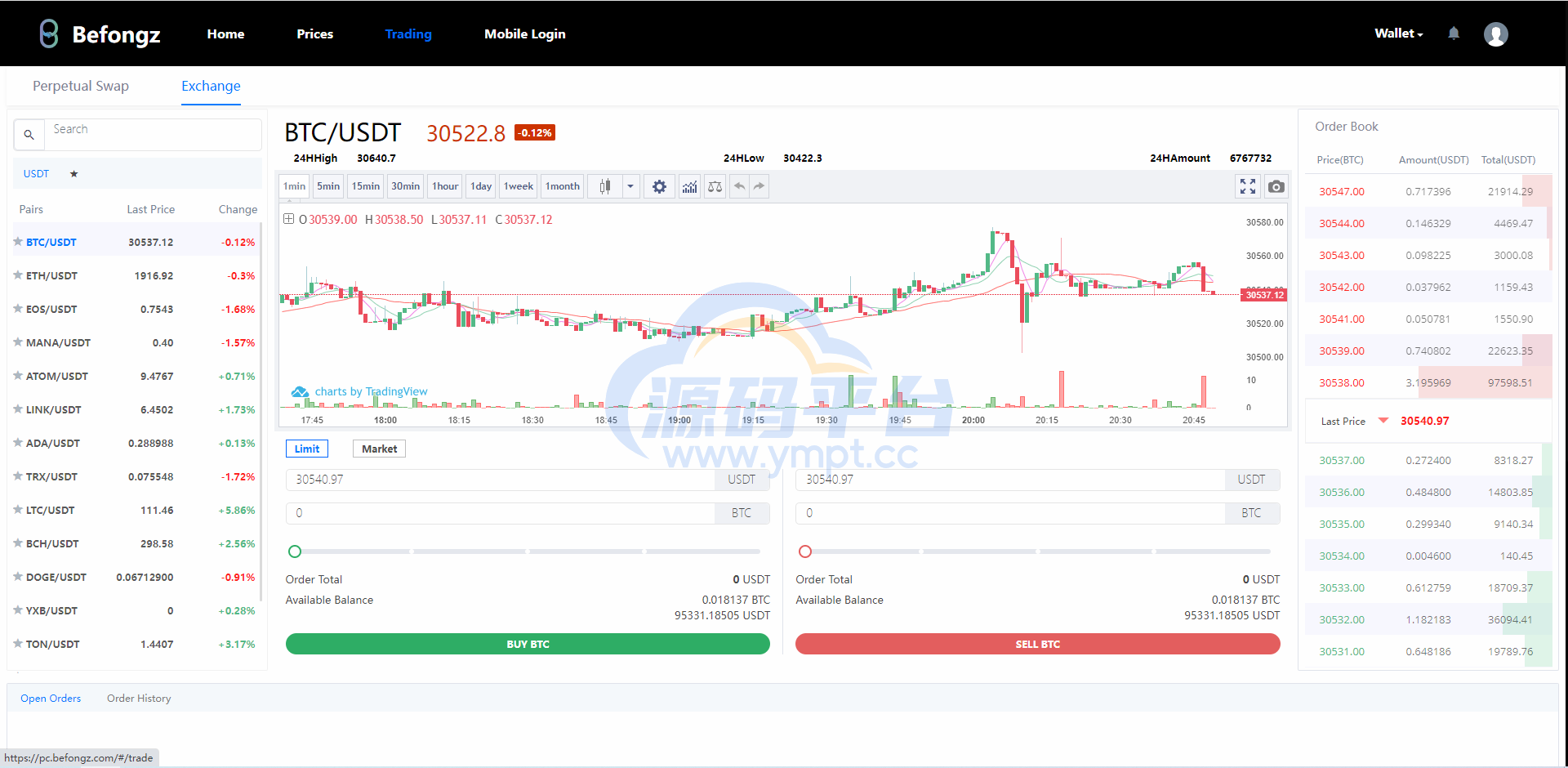Expand chart style dropdown arrow
This screenshot has width=1568, height=768.
coord(630,186)
